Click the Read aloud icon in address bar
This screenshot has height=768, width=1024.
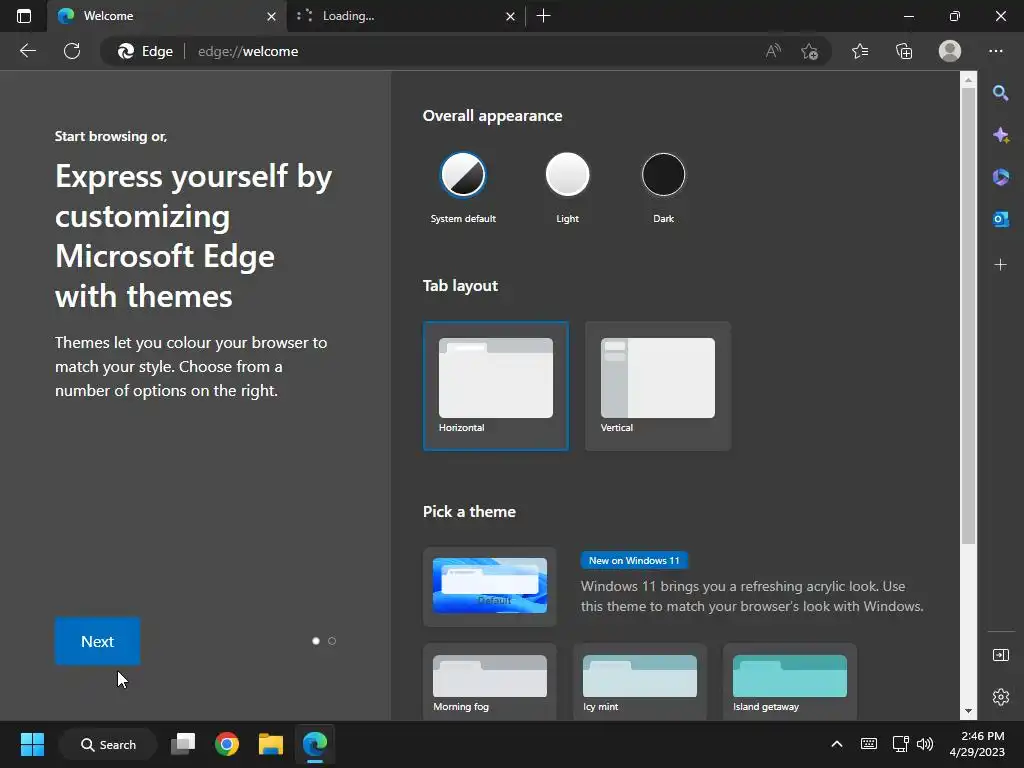[x=773, y=51]
